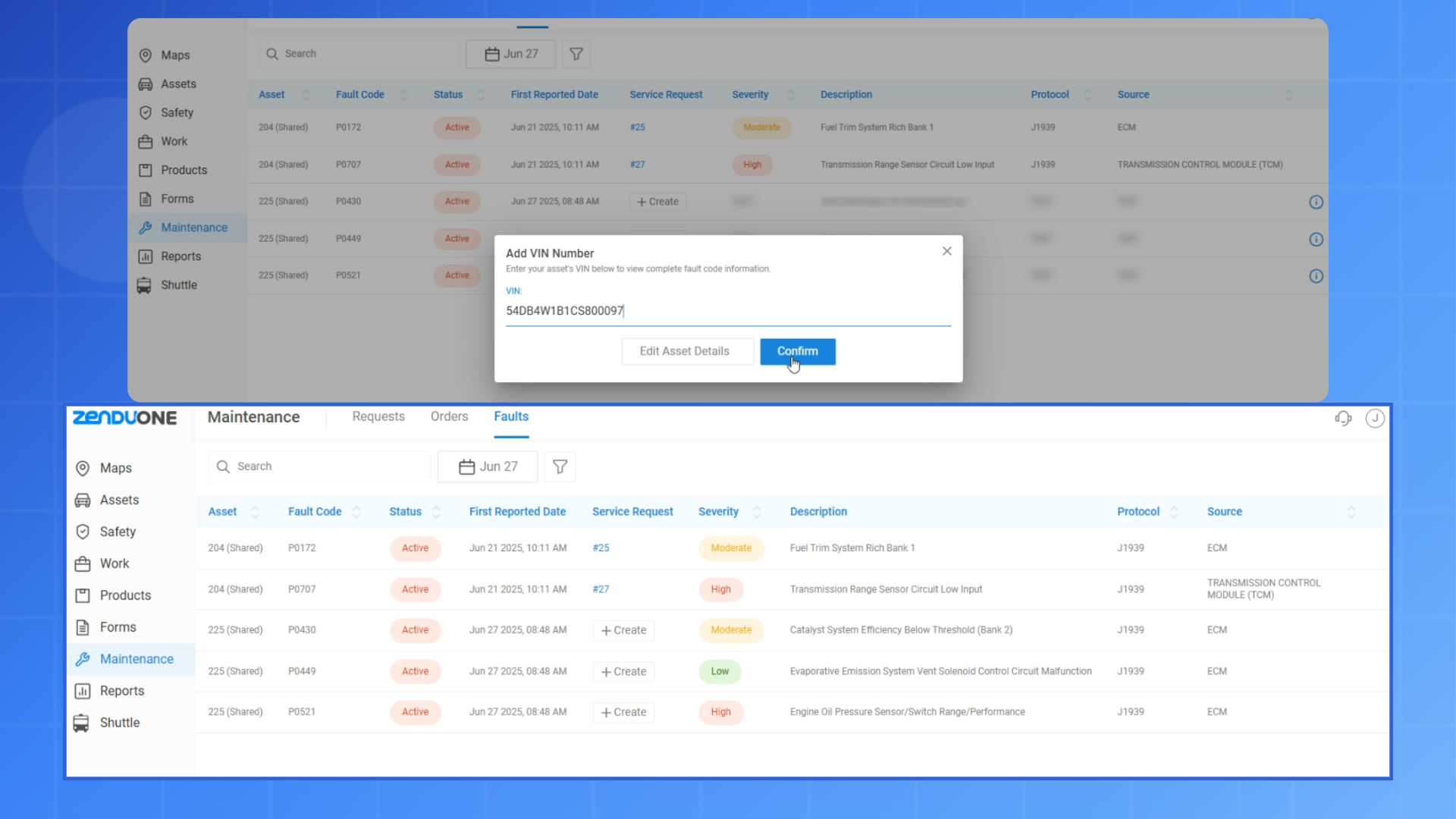Close the Add VIN Number dialog
Screen dimensions: 1456x819
click(x=946, y=251)
